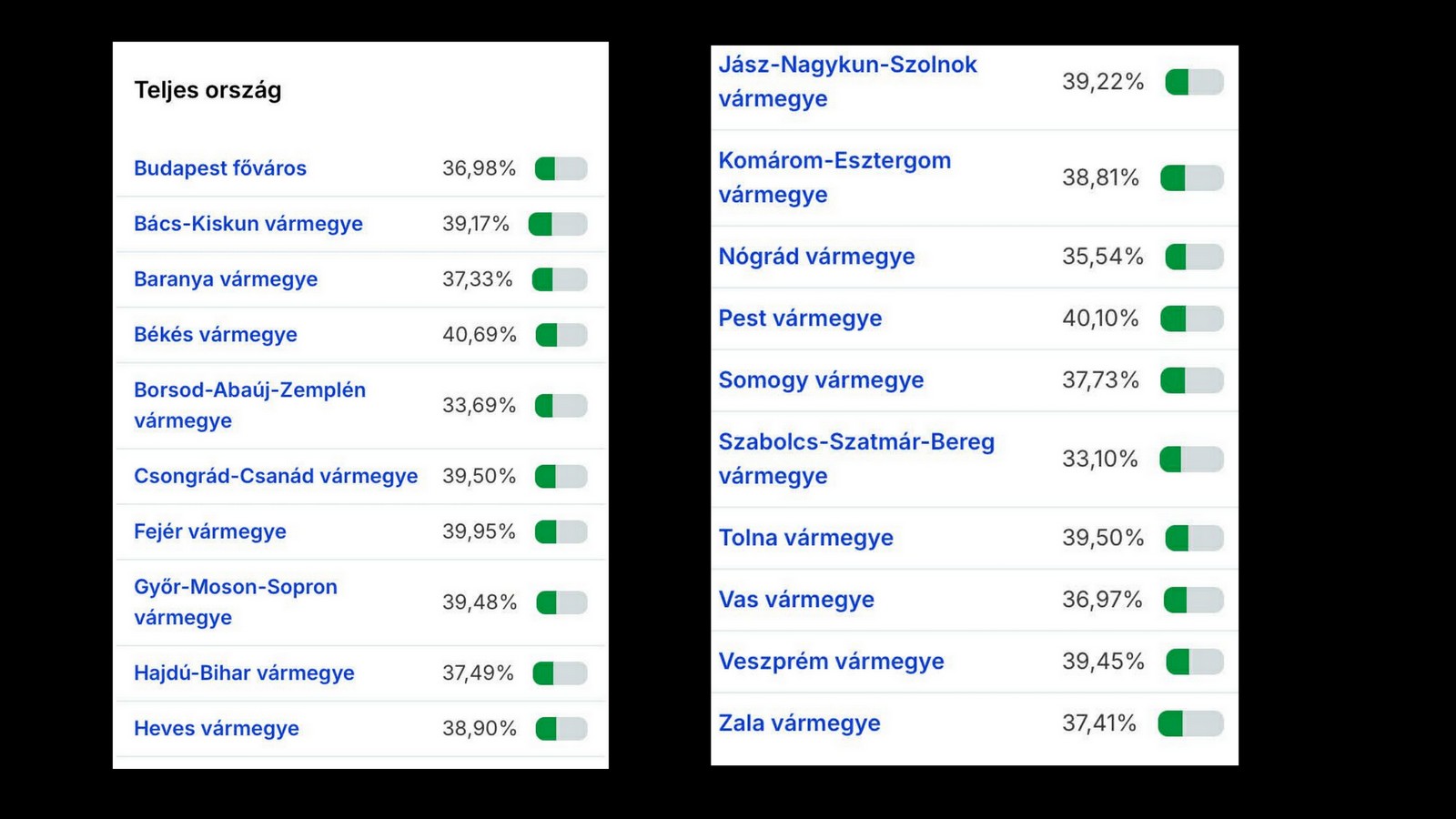Open the Borsod-Abaúj-Zemplén vármegye link
The image size is (1456, 819).
click(250, 405)
